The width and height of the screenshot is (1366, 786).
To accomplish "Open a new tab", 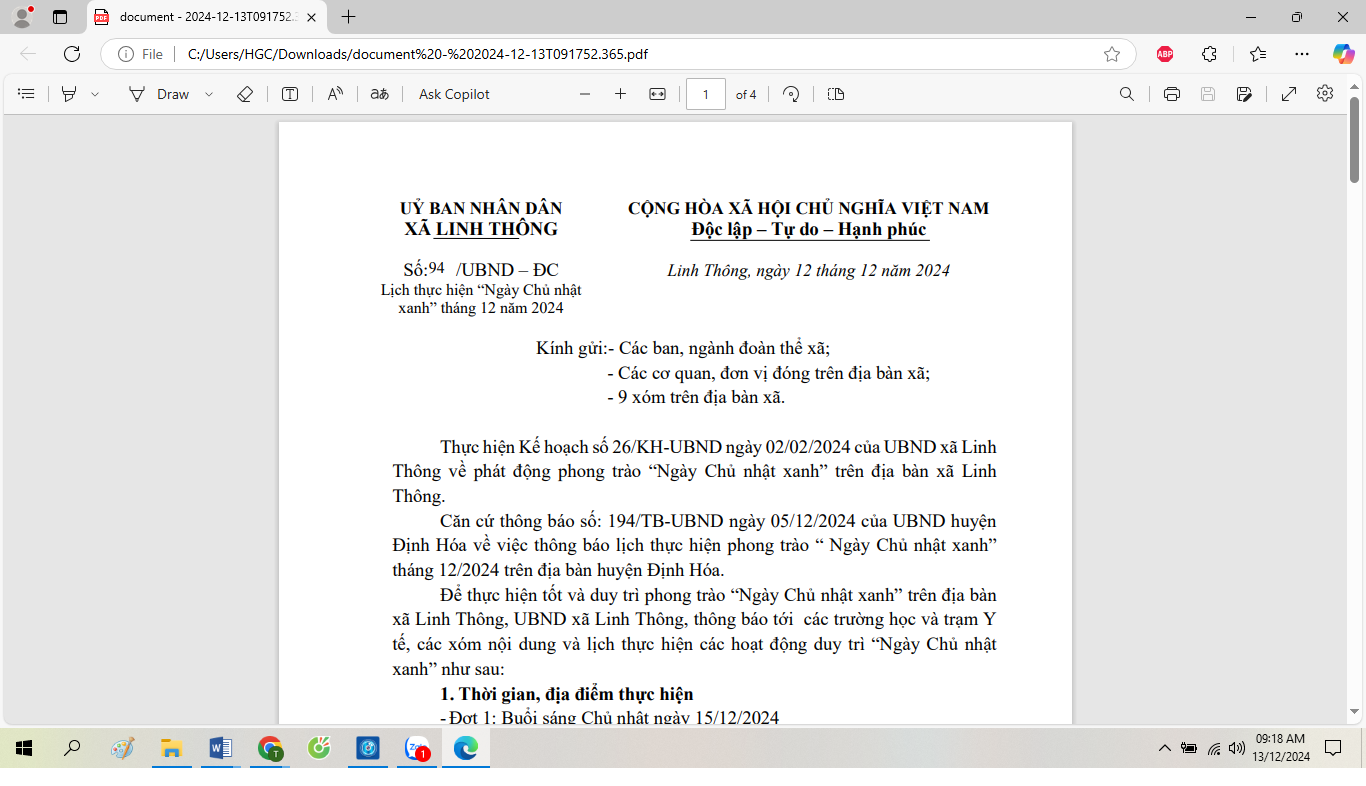I will pos(348,17).
